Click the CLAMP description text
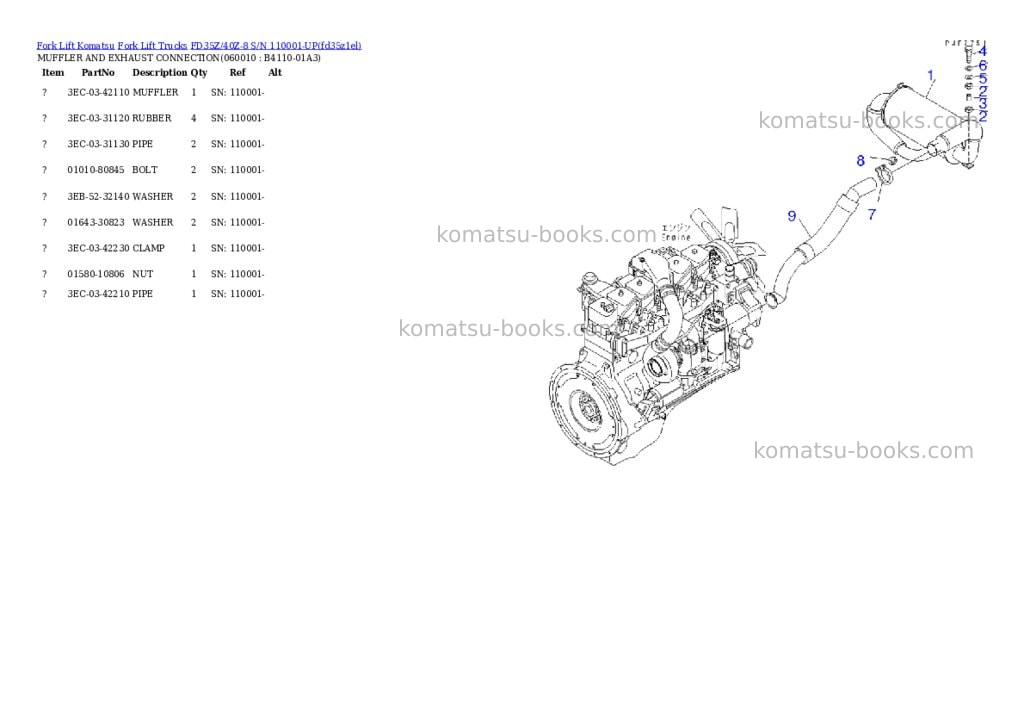Viewport: 1024px width, 725px height. (148, 248)
